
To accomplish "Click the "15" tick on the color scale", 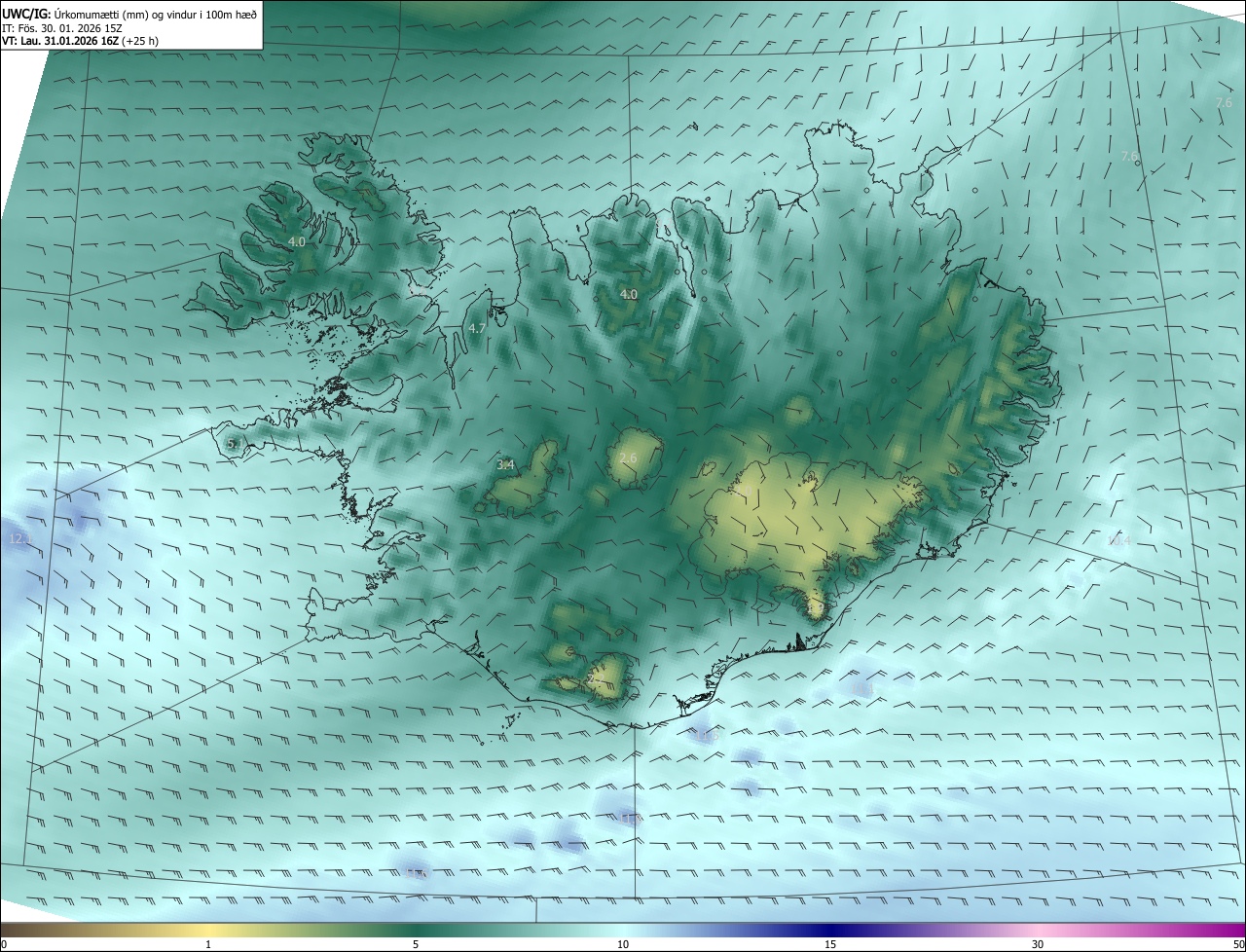I will (830, 944).
